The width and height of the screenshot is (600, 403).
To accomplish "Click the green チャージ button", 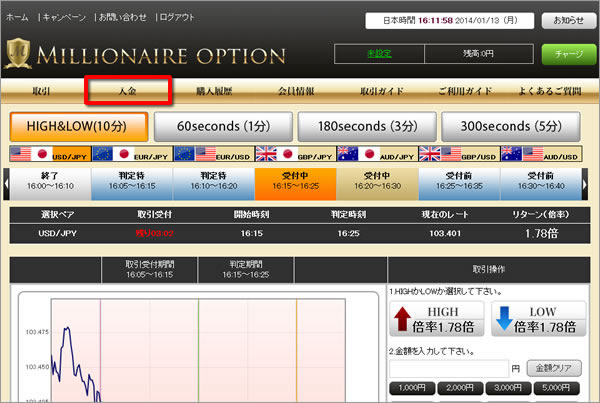I will pos(569,54).
